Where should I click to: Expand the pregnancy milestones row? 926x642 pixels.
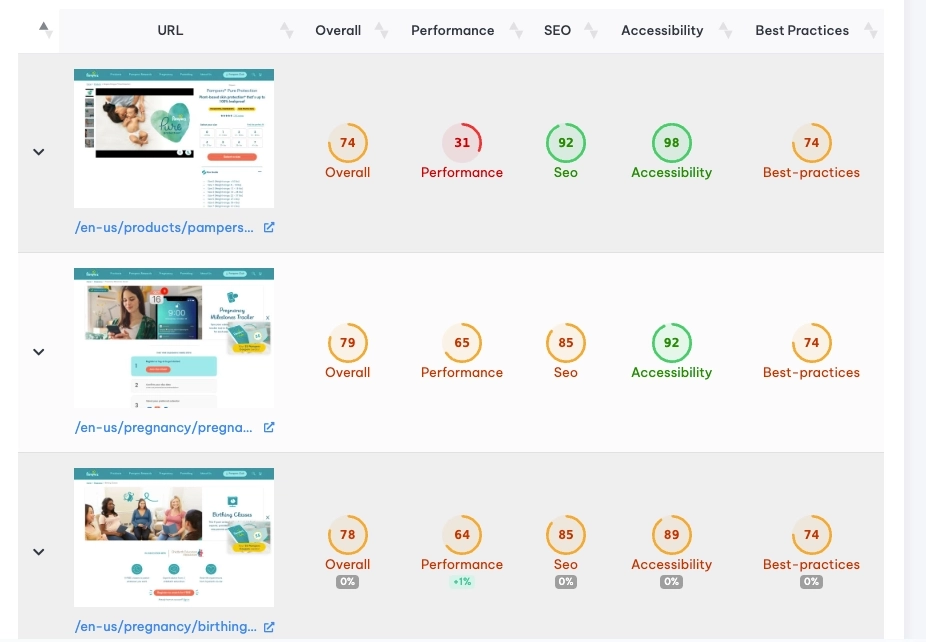pos(39,352)
